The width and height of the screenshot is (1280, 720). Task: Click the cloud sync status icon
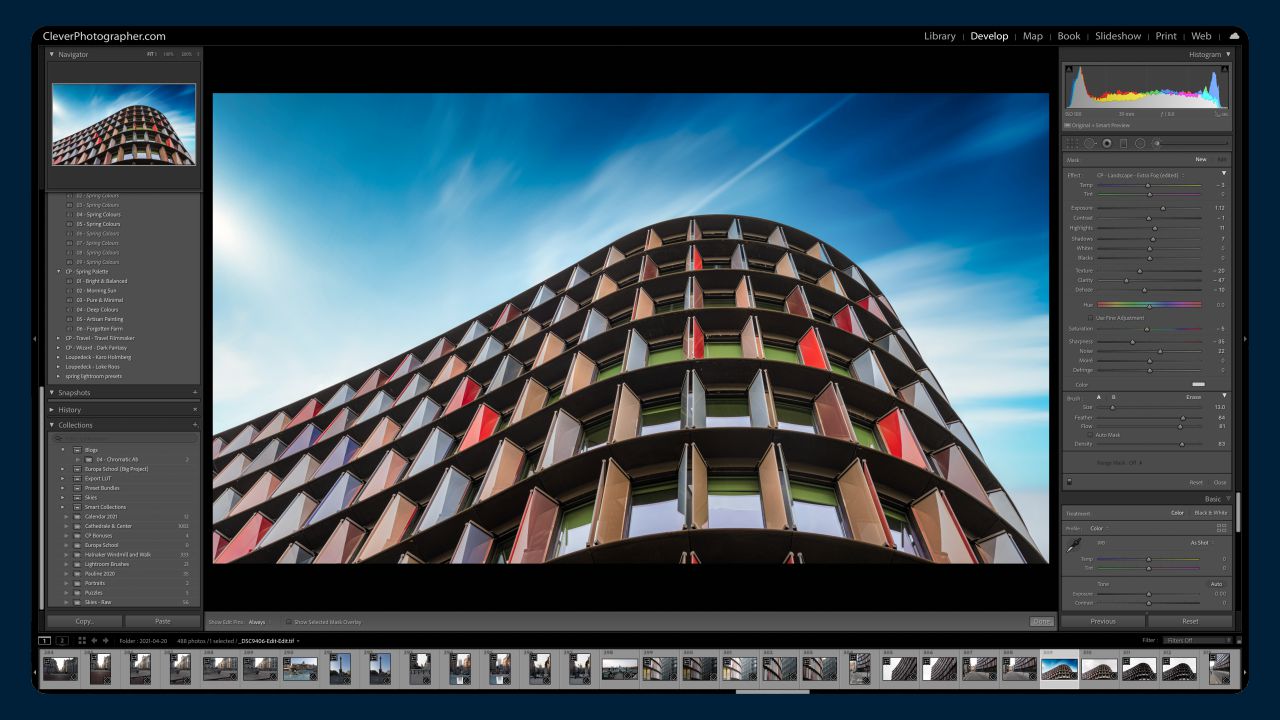coord(1234,36)
